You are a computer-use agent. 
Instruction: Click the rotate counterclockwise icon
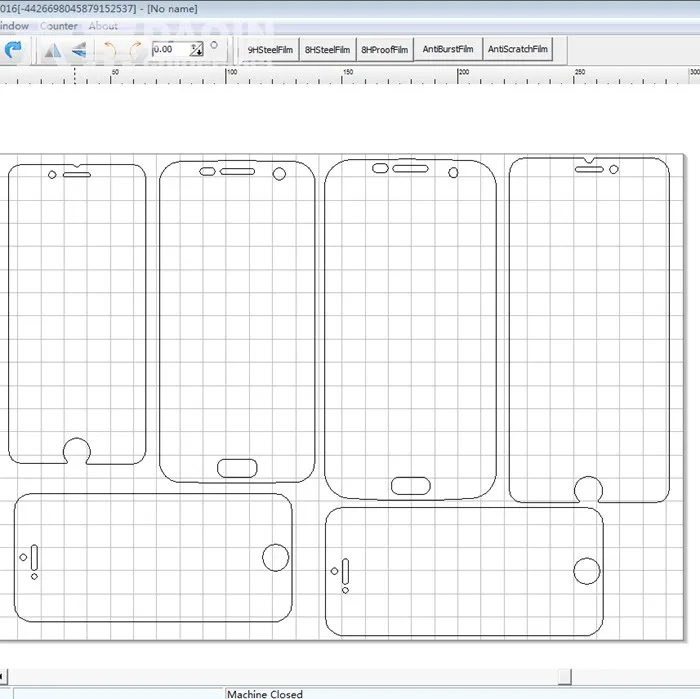111,49
